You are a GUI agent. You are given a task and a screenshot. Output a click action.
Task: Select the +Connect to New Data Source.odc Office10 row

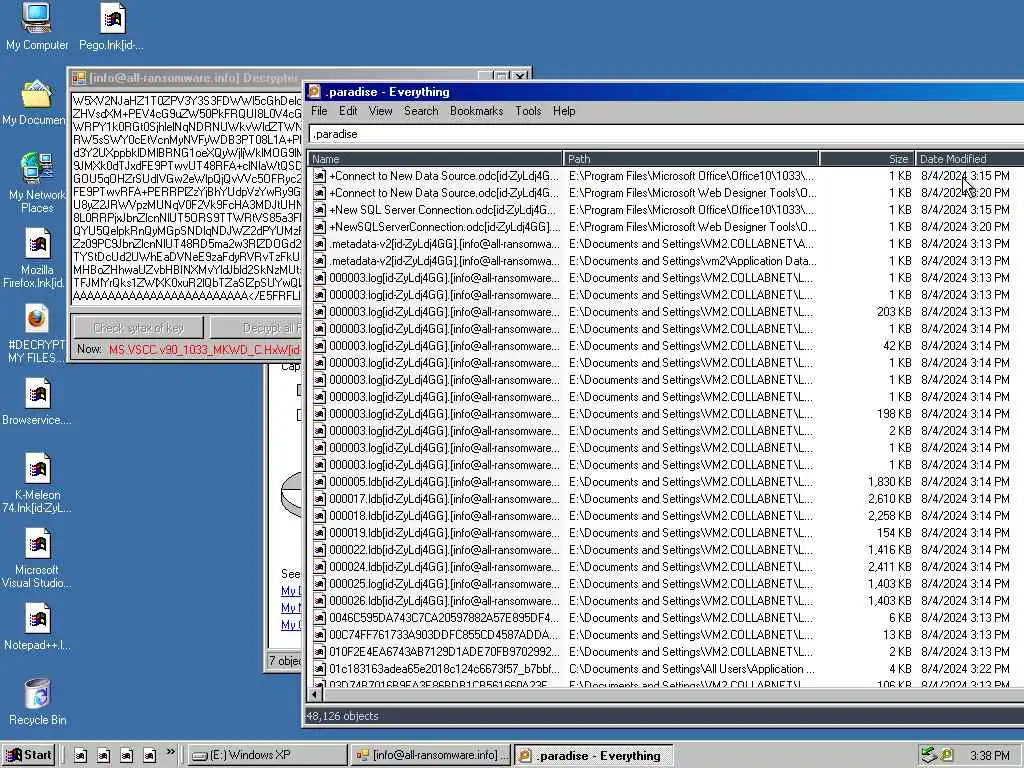point(666,176)
